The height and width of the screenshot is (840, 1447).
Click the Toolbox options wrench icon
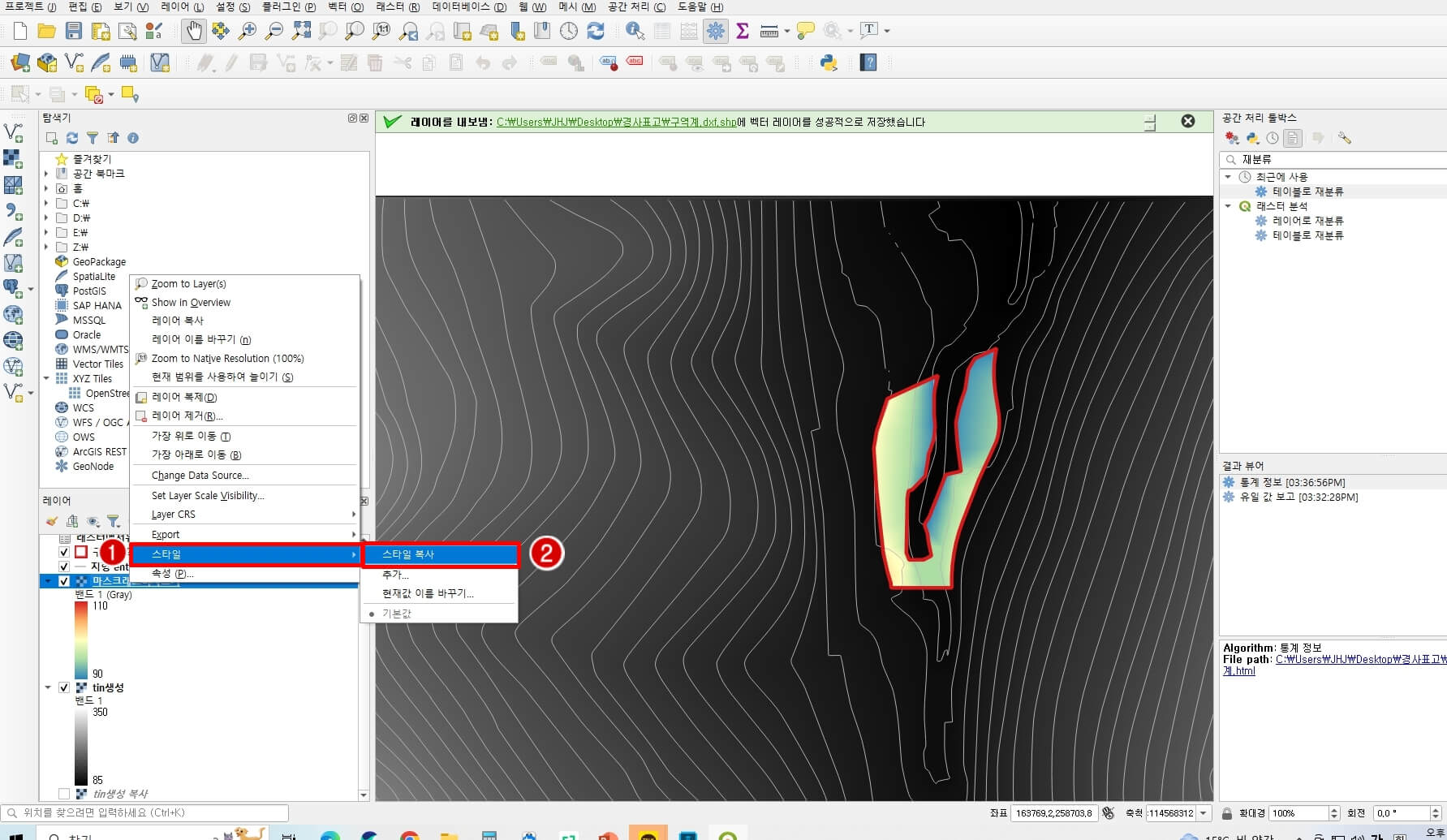pyautogui.click(x=1345, y=138)
